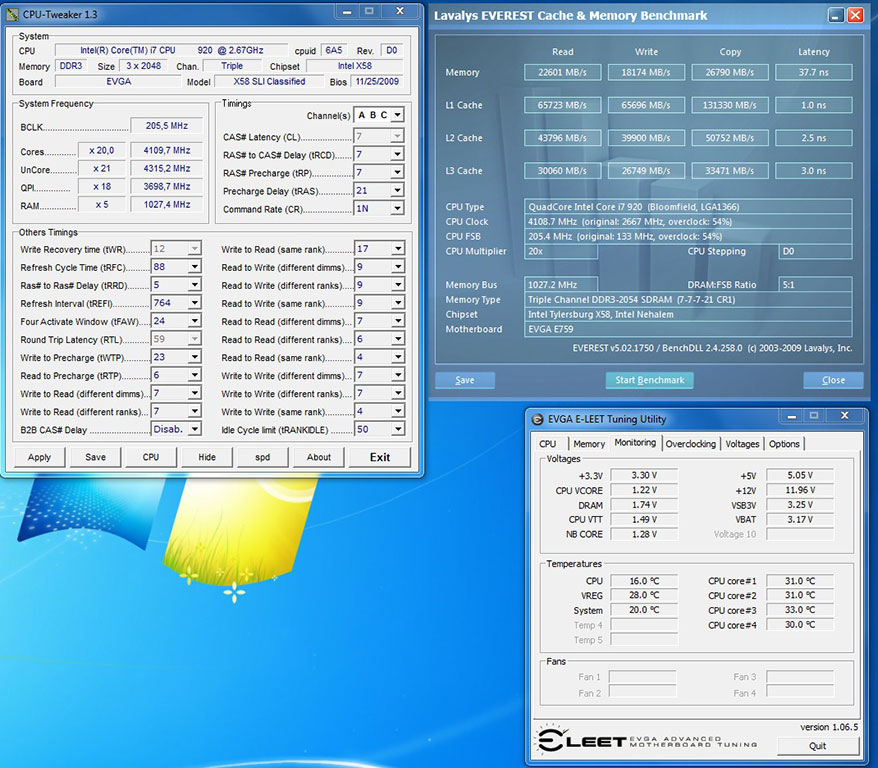Open Read to Write (different dimms) dropdown
Image resolution: width=878 pixels, height=768 pixels.
point(398,267)
